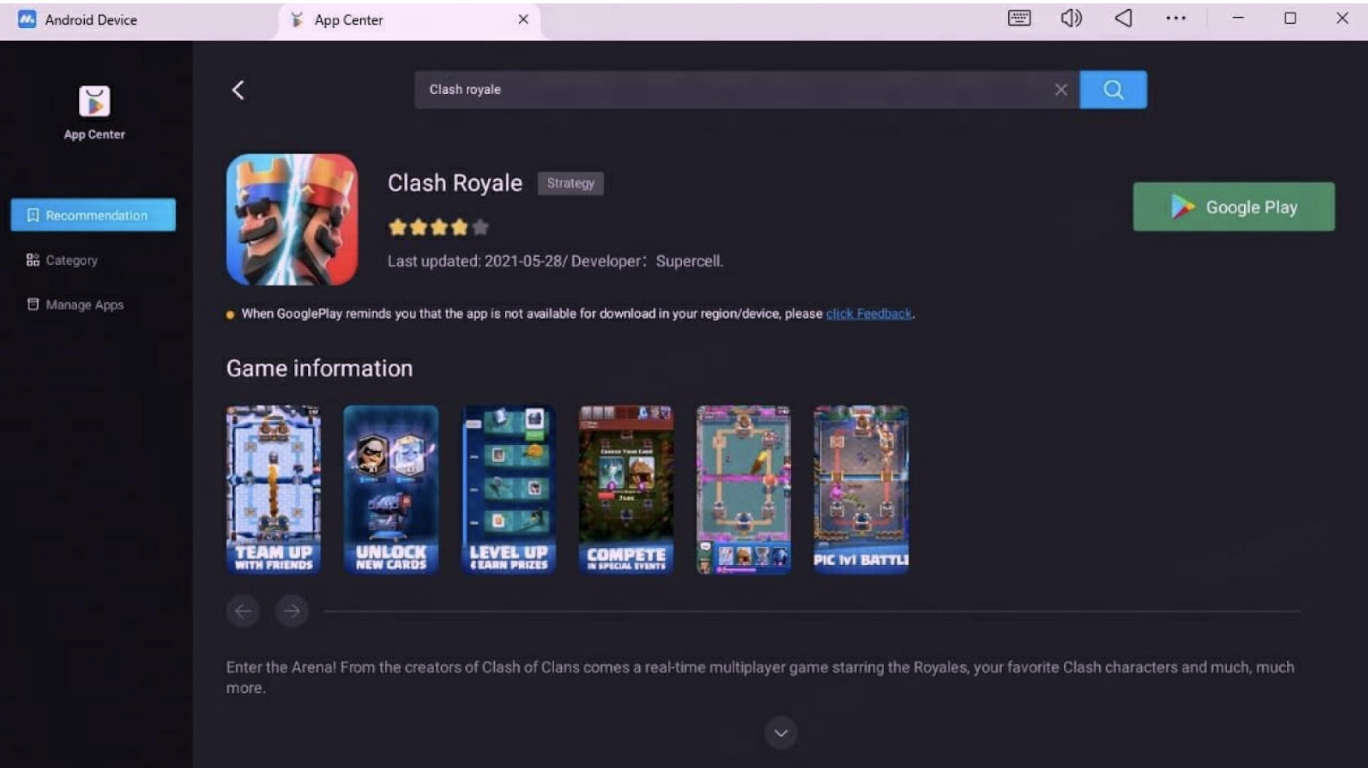This screenshot has height=768, width=1368.
Task: Open the Team Up screenshot thumbnail
Action: [273, 488]
